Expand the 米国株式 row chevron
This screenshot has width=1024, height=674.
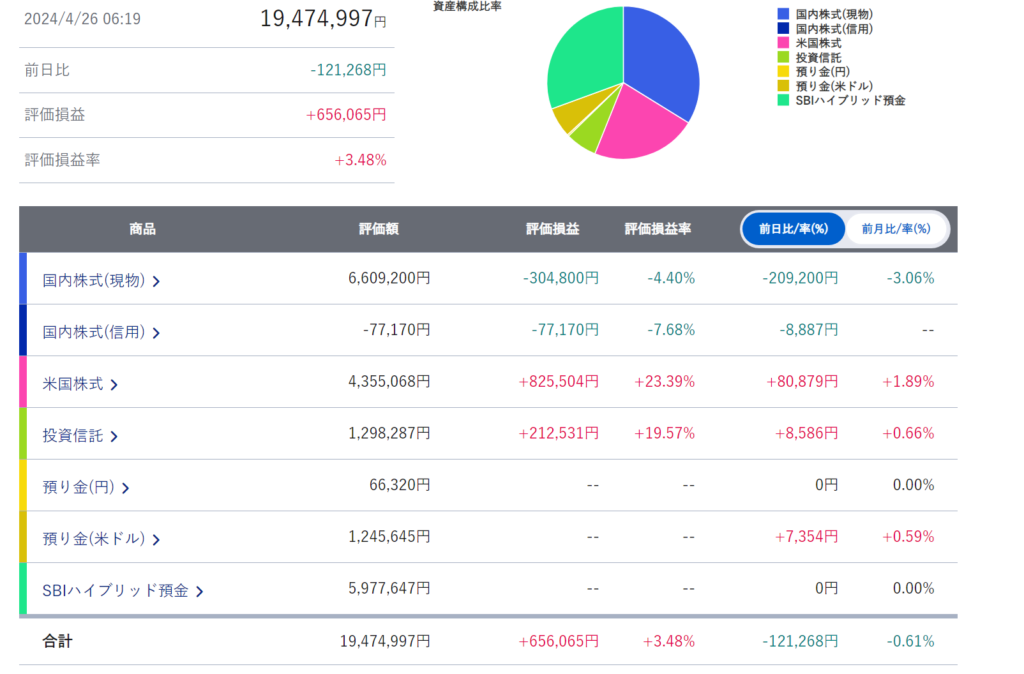(x=114, y=384)
